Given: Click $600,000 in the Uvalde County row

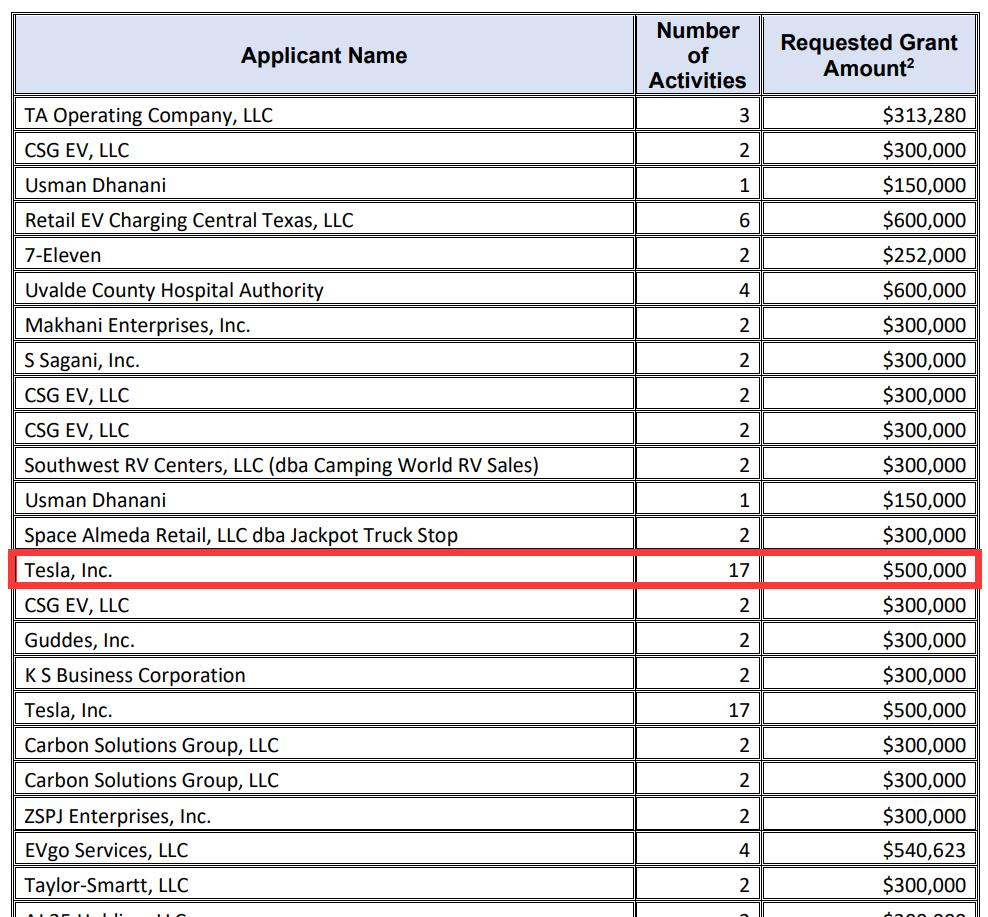Looking at the screenshot, I should pyautogui.click(x=869, y=290).
